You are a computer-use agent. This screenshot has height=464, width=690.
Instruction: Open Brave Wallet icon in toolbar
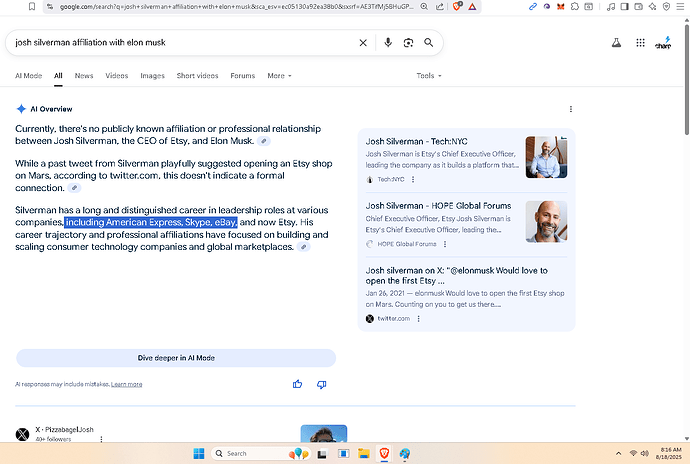coord(639,7)
